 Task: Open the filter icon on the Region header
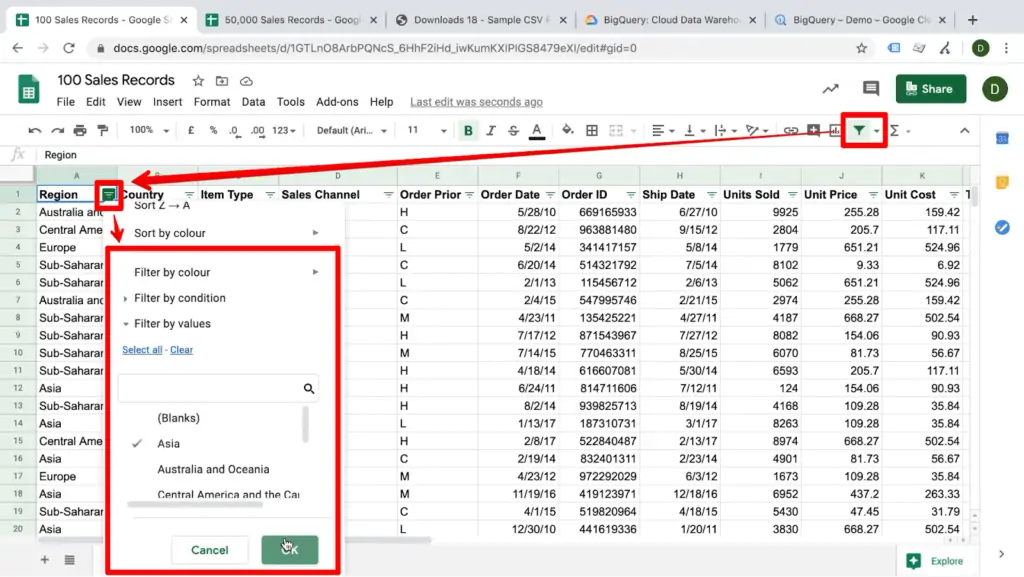coord(108,194)
